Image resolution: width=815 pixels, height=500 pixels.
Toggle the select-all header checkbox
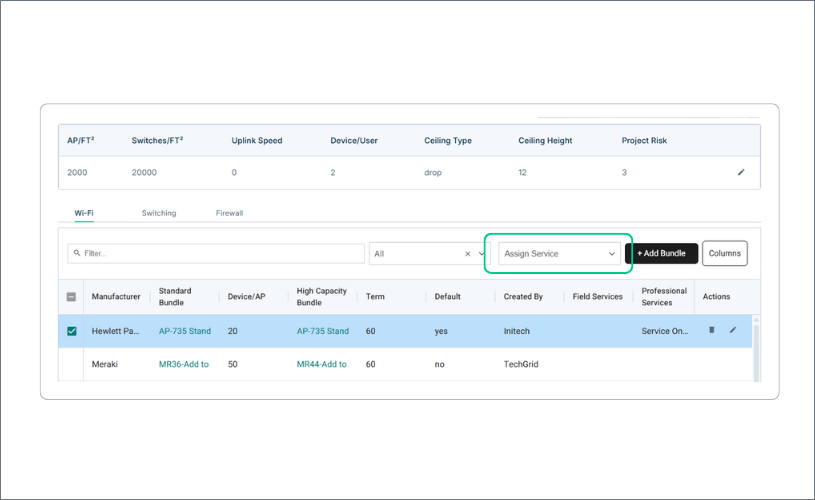click(x=71, y=297)
